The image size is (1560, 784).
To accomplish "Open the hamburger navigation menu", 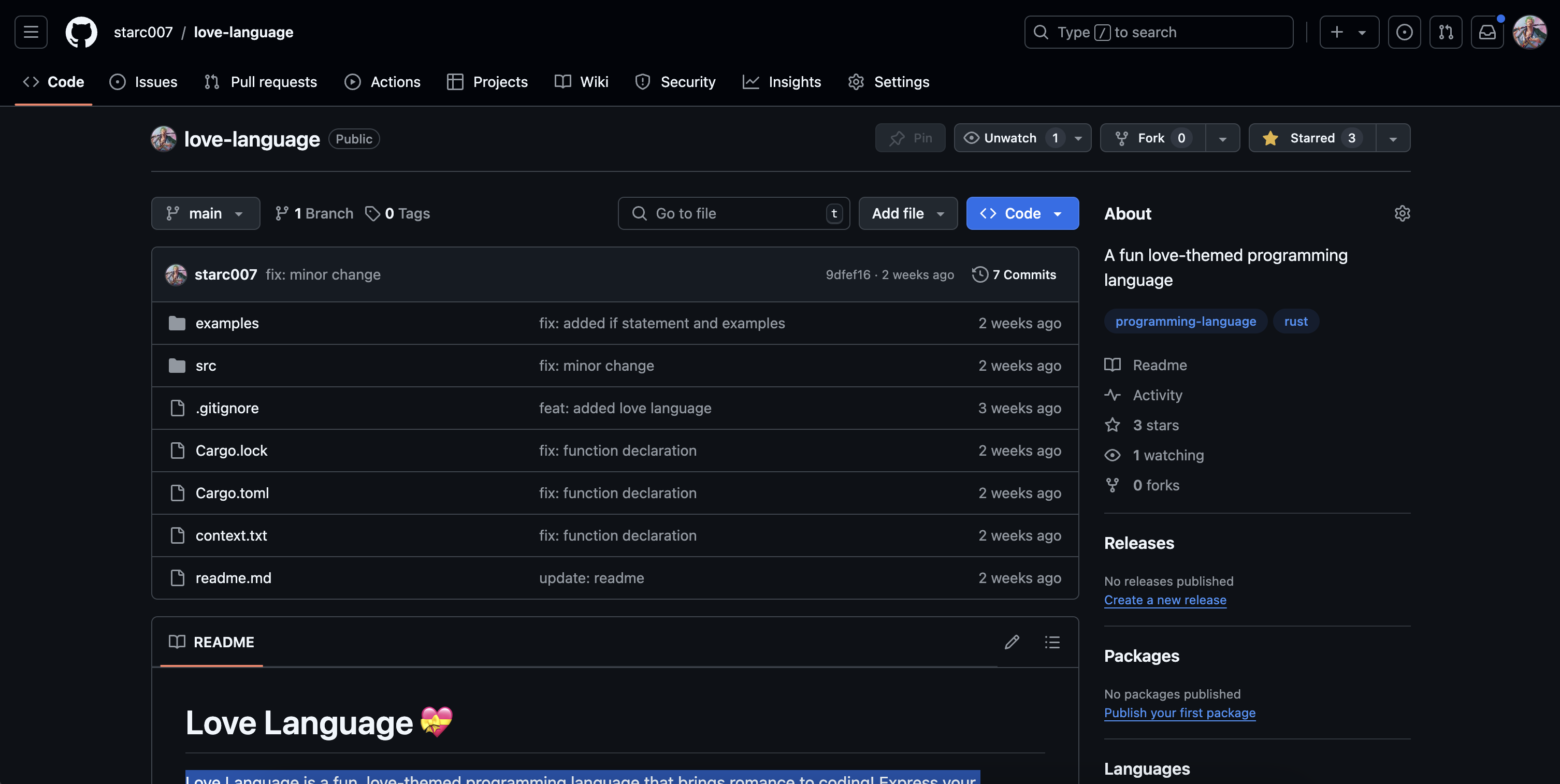I will (31, 32).
